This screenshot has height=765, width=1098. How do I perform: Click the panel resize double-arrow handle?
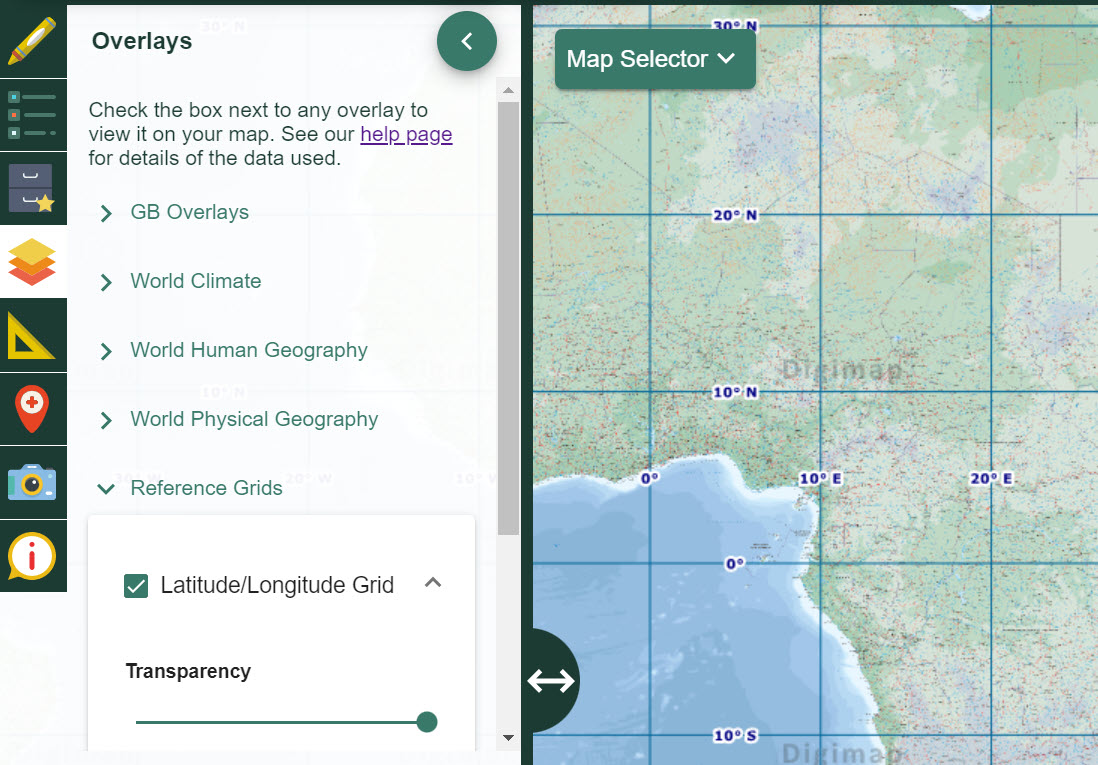[551, 680]
